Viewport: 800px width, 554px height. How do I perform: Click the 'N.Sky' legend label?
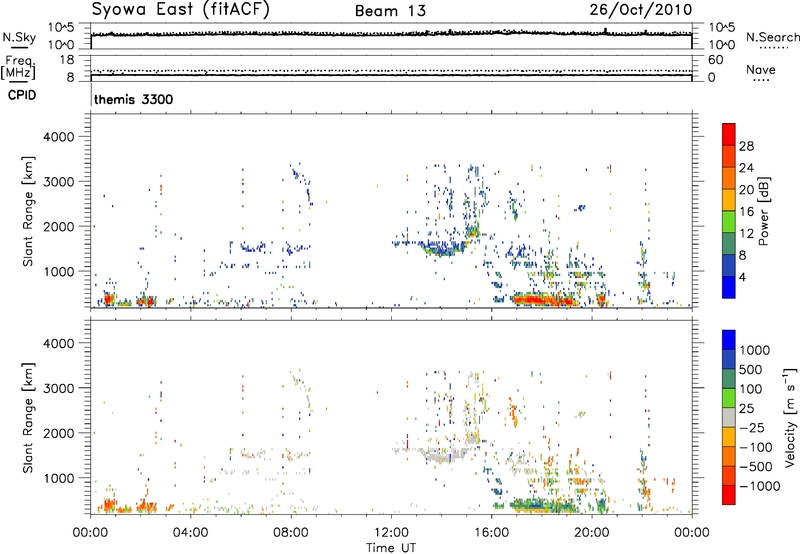19,37
